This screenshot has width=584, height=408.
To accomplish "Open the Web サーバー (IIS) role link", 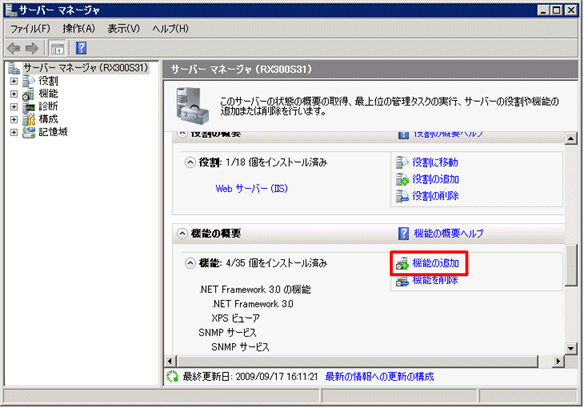I will (252, 189).
